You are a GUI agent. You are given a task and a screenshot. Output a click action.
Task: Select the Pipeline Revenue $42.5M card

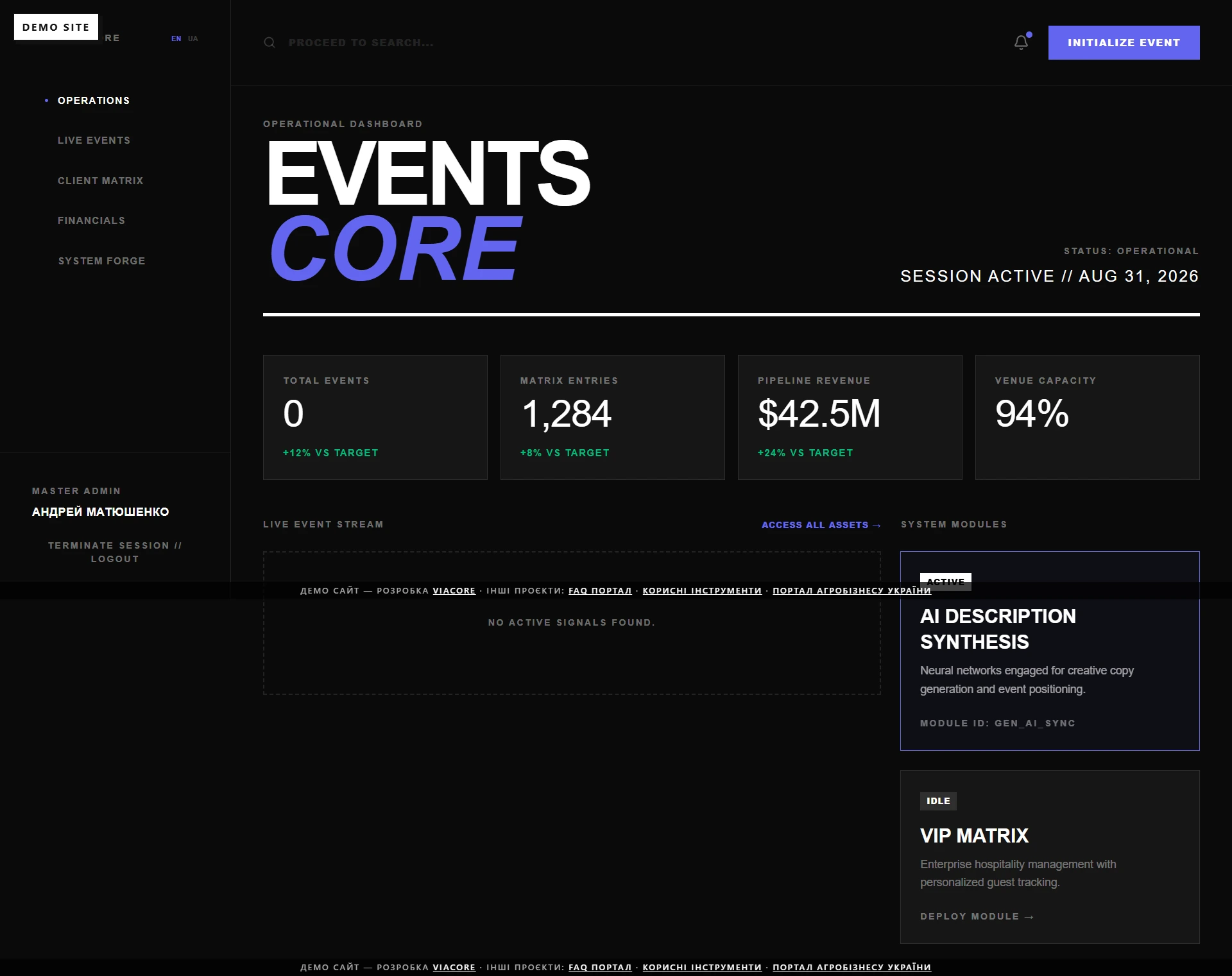pos(850,417)
